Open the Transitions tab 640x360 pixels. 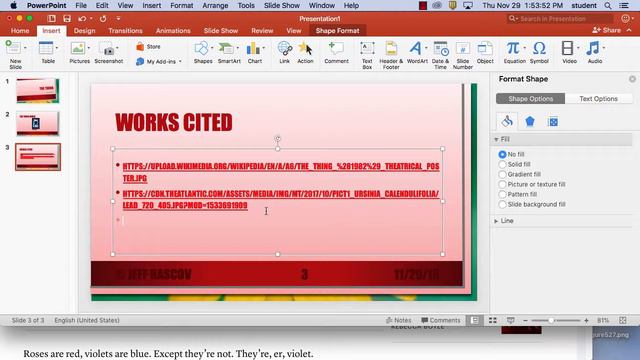click(x=125, y=31)
